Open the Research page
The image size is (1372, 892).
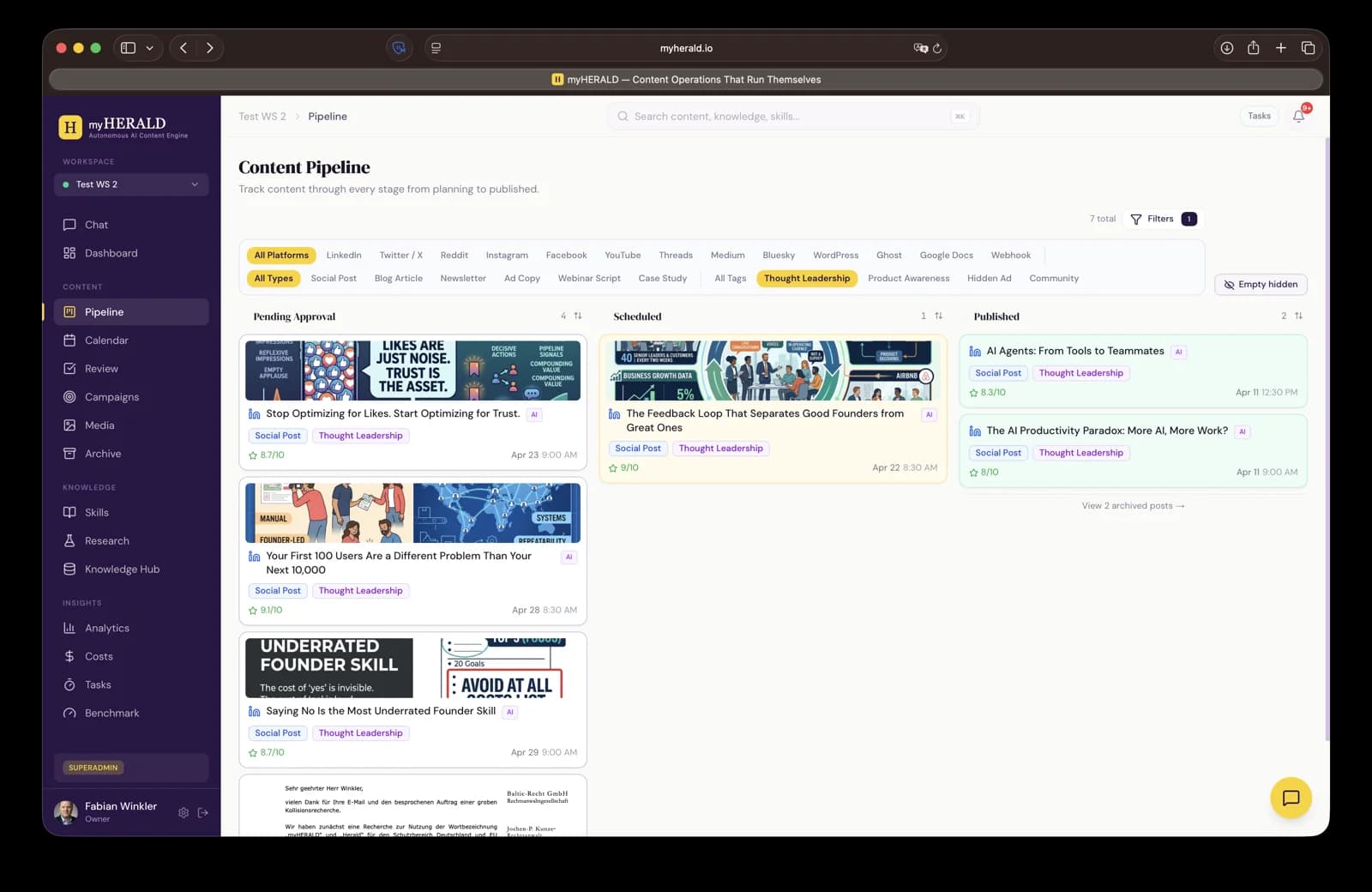point(130,541)
